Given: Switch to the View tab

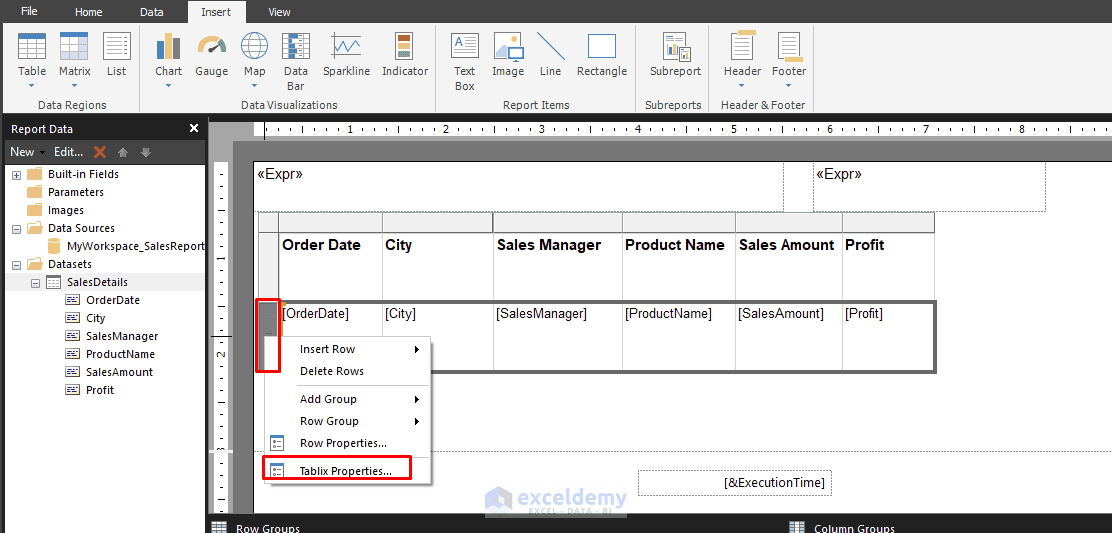Looking at the screenshot, I should [x=279, y=12].
